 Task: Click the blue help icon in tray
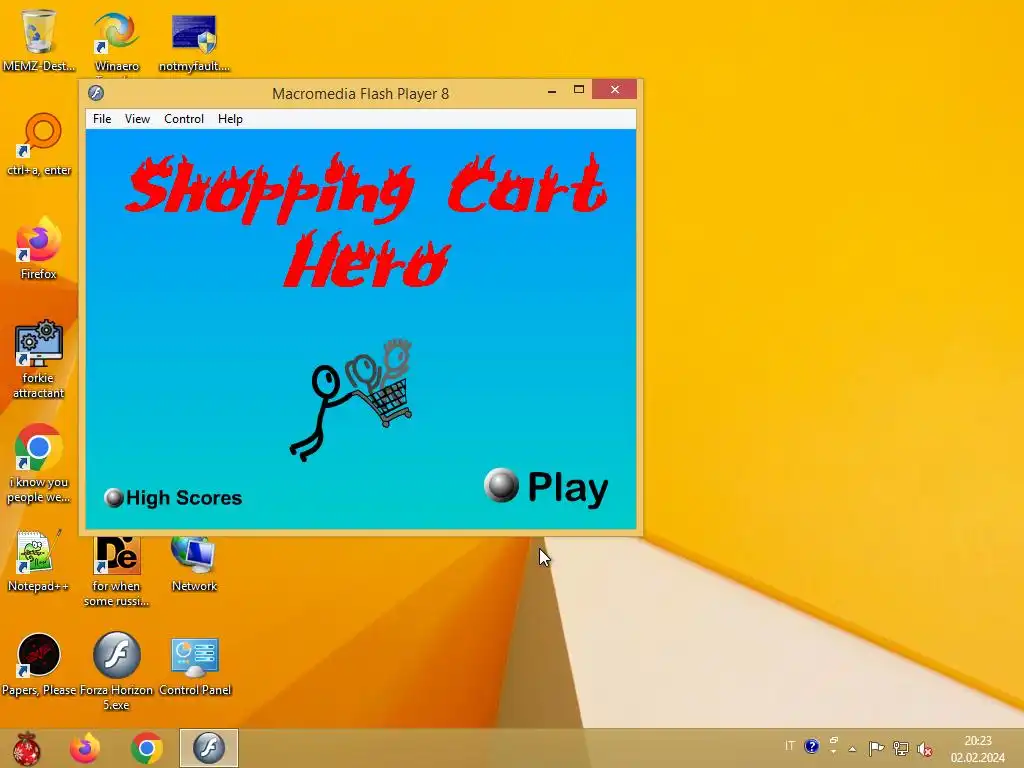point(812,746)
